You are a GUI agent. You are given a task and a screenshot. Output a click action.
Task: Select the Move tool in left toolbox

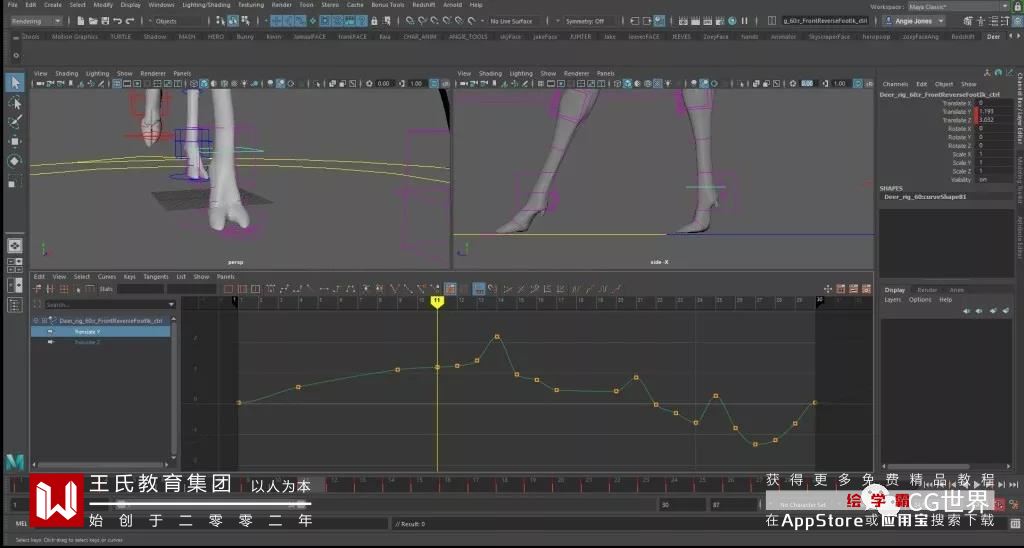[15, 141]
